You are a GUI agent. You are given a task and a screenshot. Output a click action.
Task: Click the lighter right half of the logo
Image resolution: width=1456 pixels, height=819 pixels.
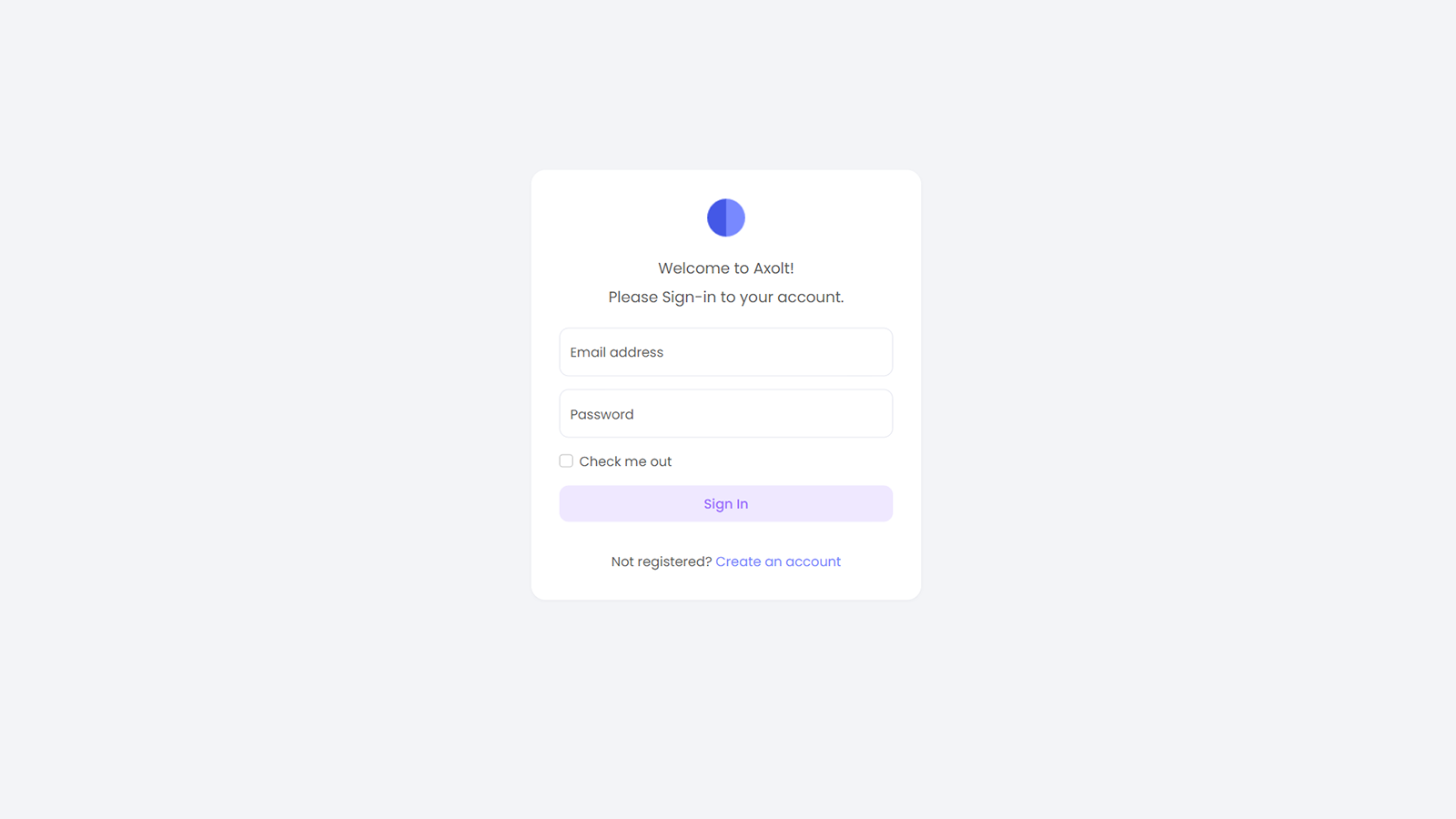tap(735, 217)
